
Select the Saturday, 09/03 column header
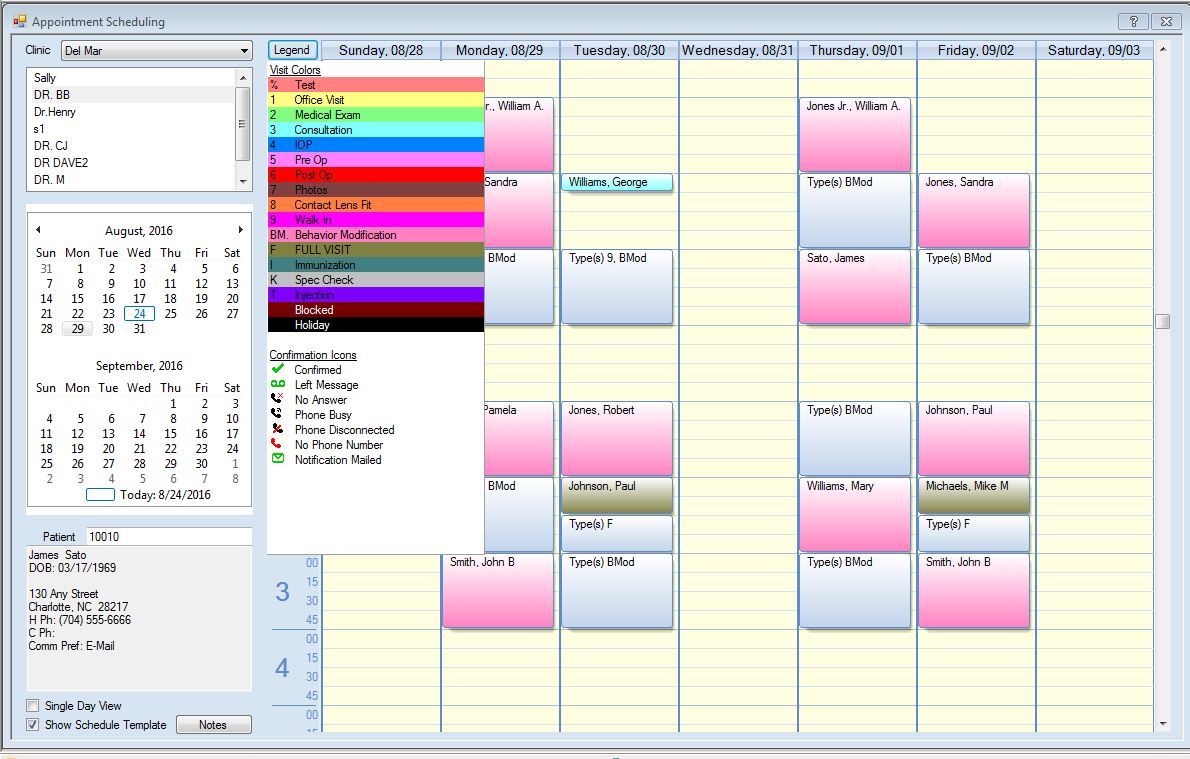click(1094, 50)
